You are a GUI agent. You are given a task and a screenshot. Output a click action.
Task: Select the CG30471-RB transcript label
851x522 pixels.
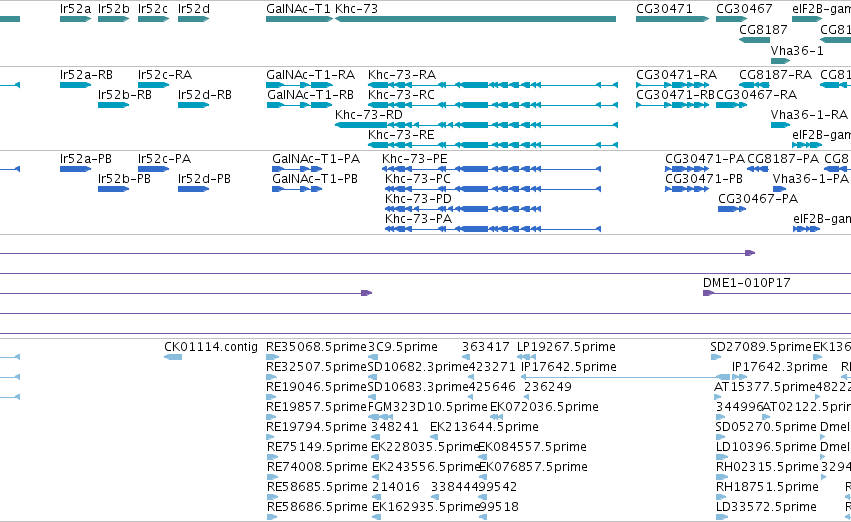[x=676, y=94]
